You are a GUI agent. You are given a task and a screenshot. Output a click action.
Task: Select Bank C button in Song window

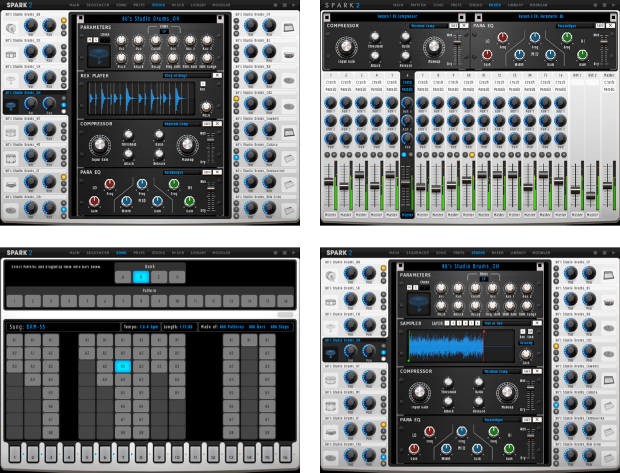[159, 277]
